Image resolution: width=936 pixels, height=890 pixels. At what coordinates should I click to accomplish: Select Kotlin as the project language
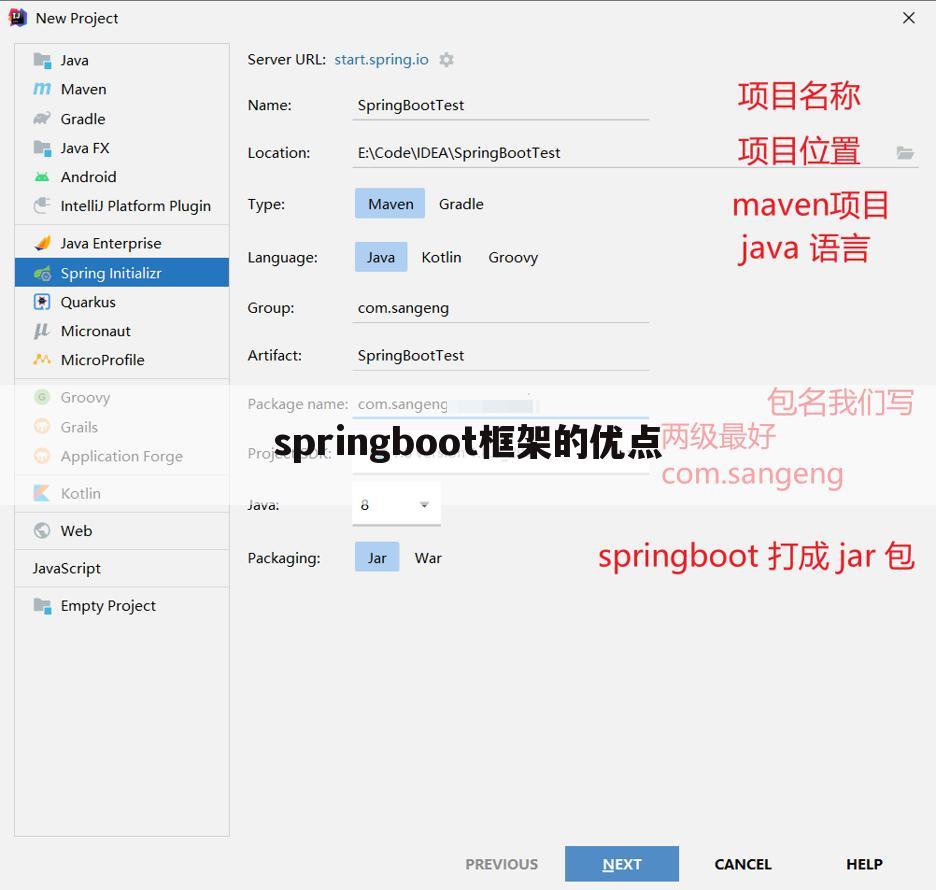441,257
